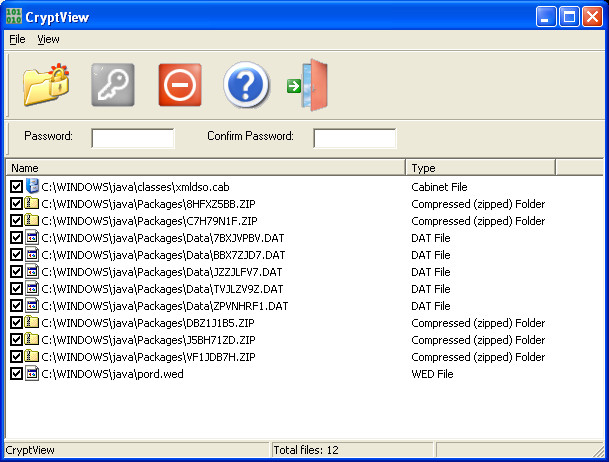The height and width of the screenshot is (462, 609).
Task: Click the file icon for 7BXJVPBV.DAT
Action: click(x=32, y=237)
